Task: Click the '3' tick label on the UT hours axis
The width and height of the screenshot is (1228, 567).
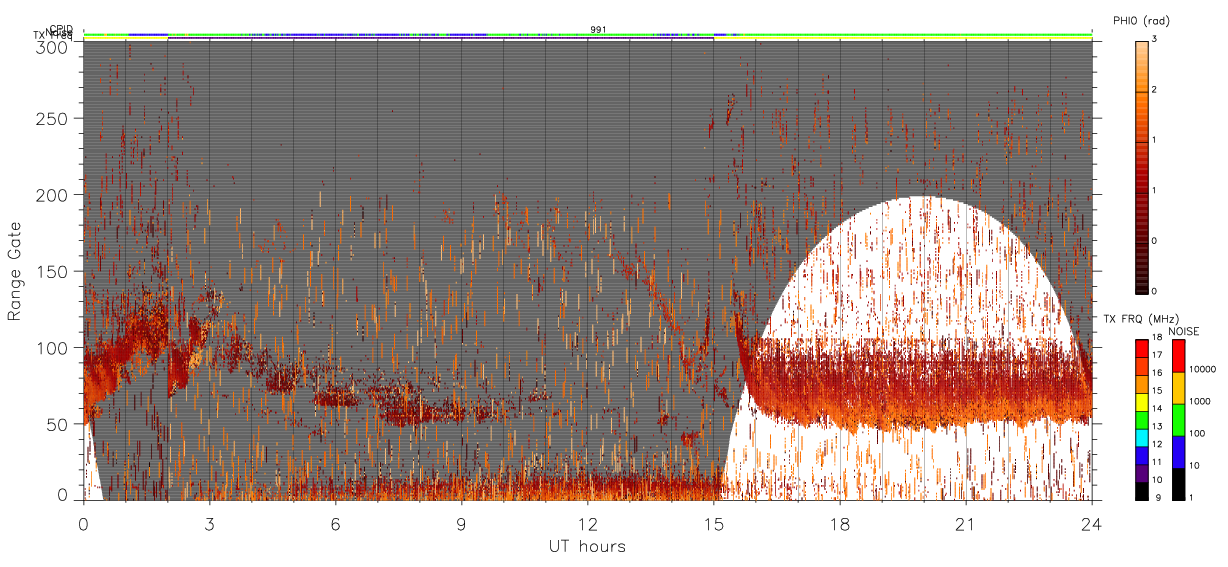Action: [x=209, y=524]
